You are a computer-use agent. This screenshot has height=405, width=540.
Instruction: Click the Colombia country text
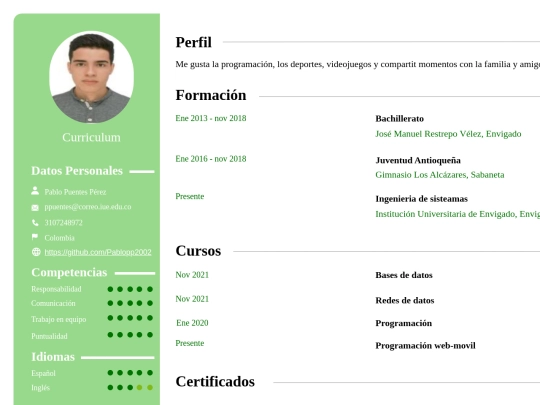[x=59, y=238]
